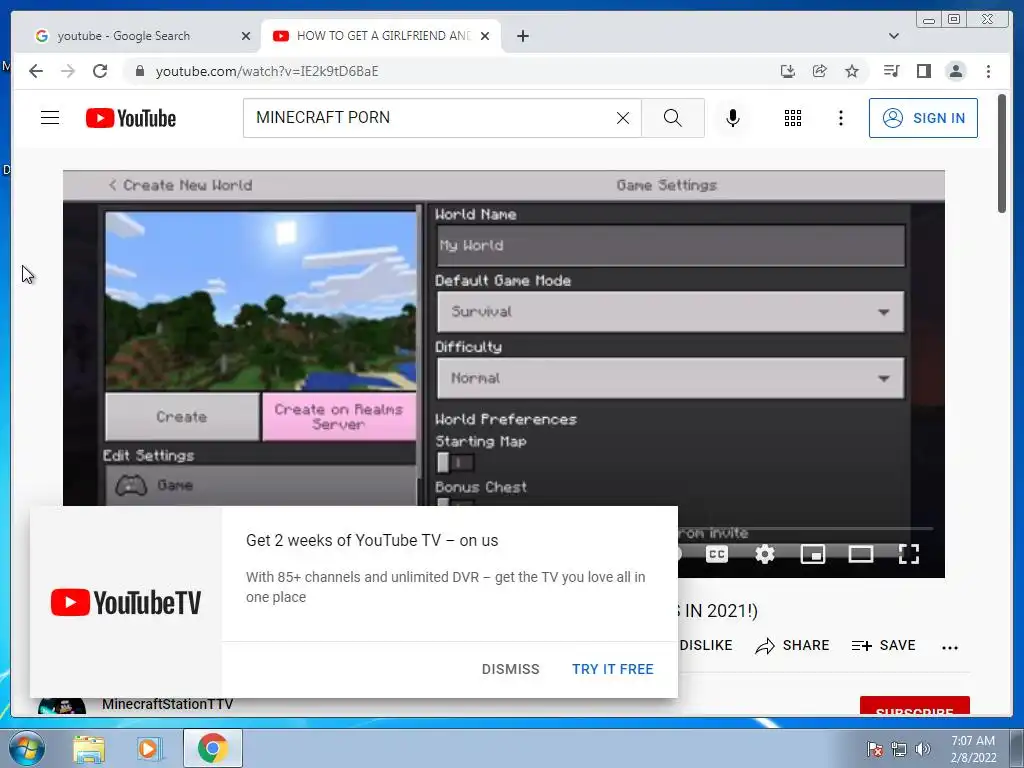The height and width of the screenshot is (768, 1024).
Task: Close the youtube - Google Search tab
Action: 246,36
